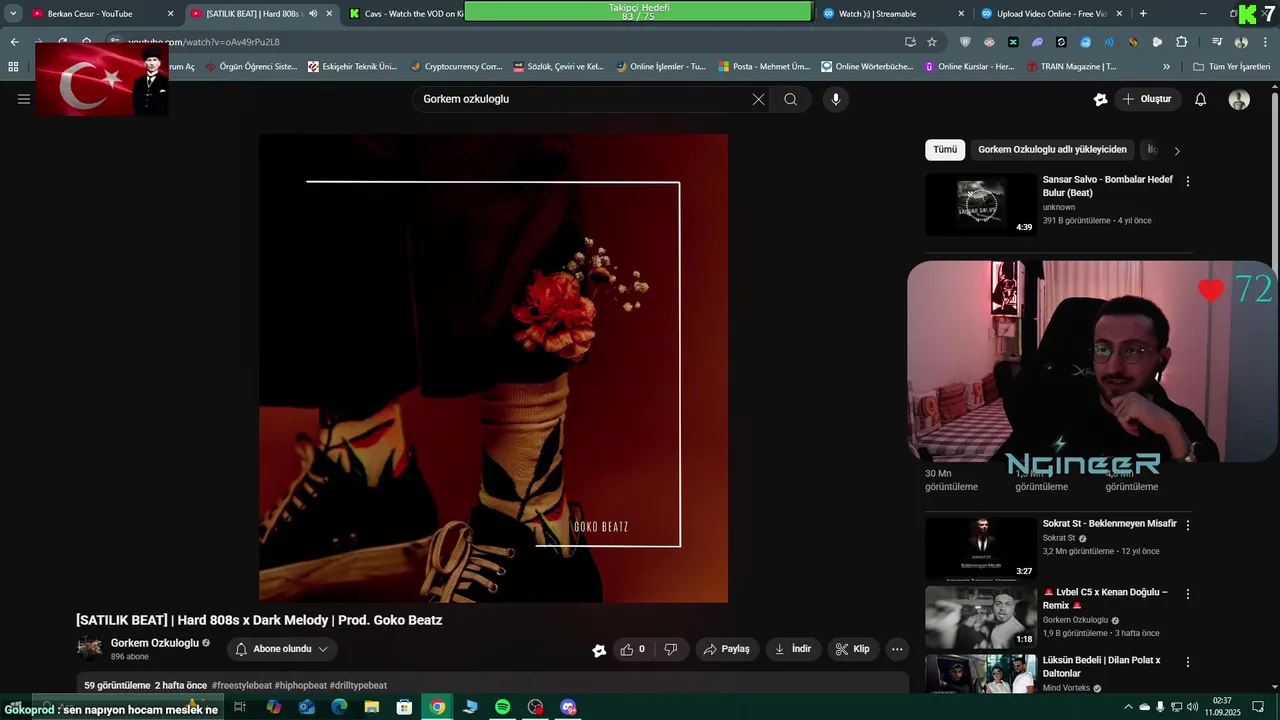Open TRAIN Magazine bookmark

click(x=1071, y=67)
